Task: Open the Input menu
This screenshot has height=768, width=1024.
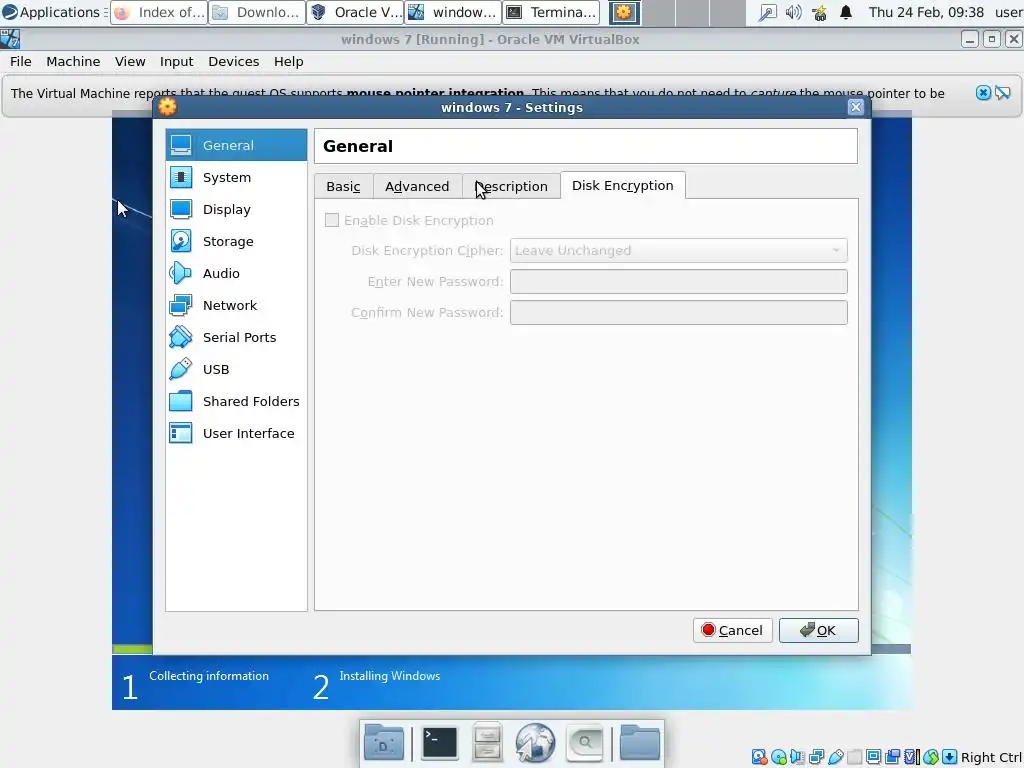Action: tap(176, 61)
